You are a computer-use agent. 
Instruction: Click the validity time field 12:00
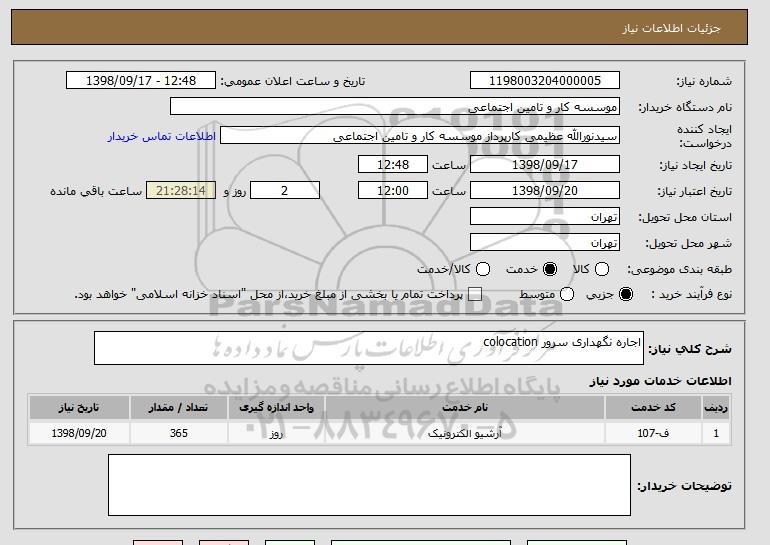[x=393, y=191]
